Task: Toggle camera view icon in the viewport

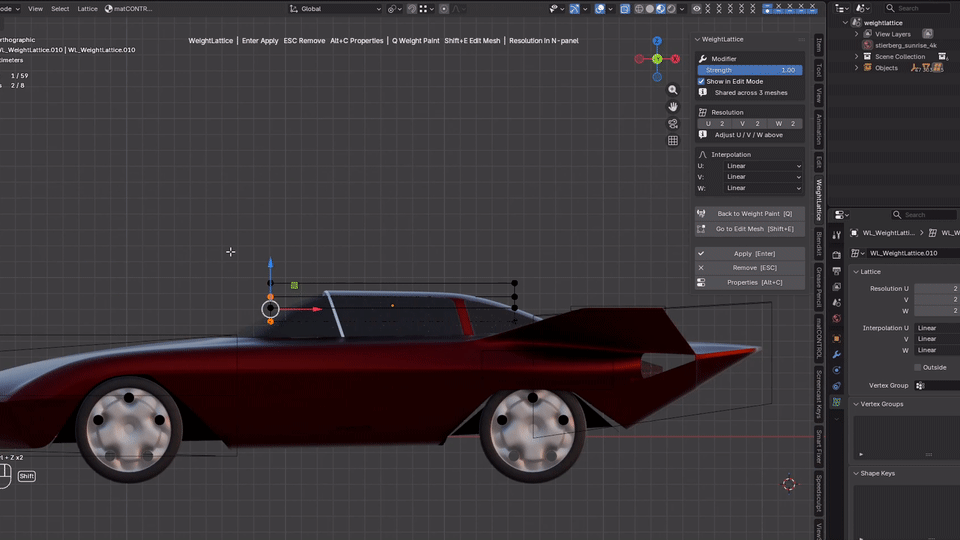Action: [x=673, y=124]
